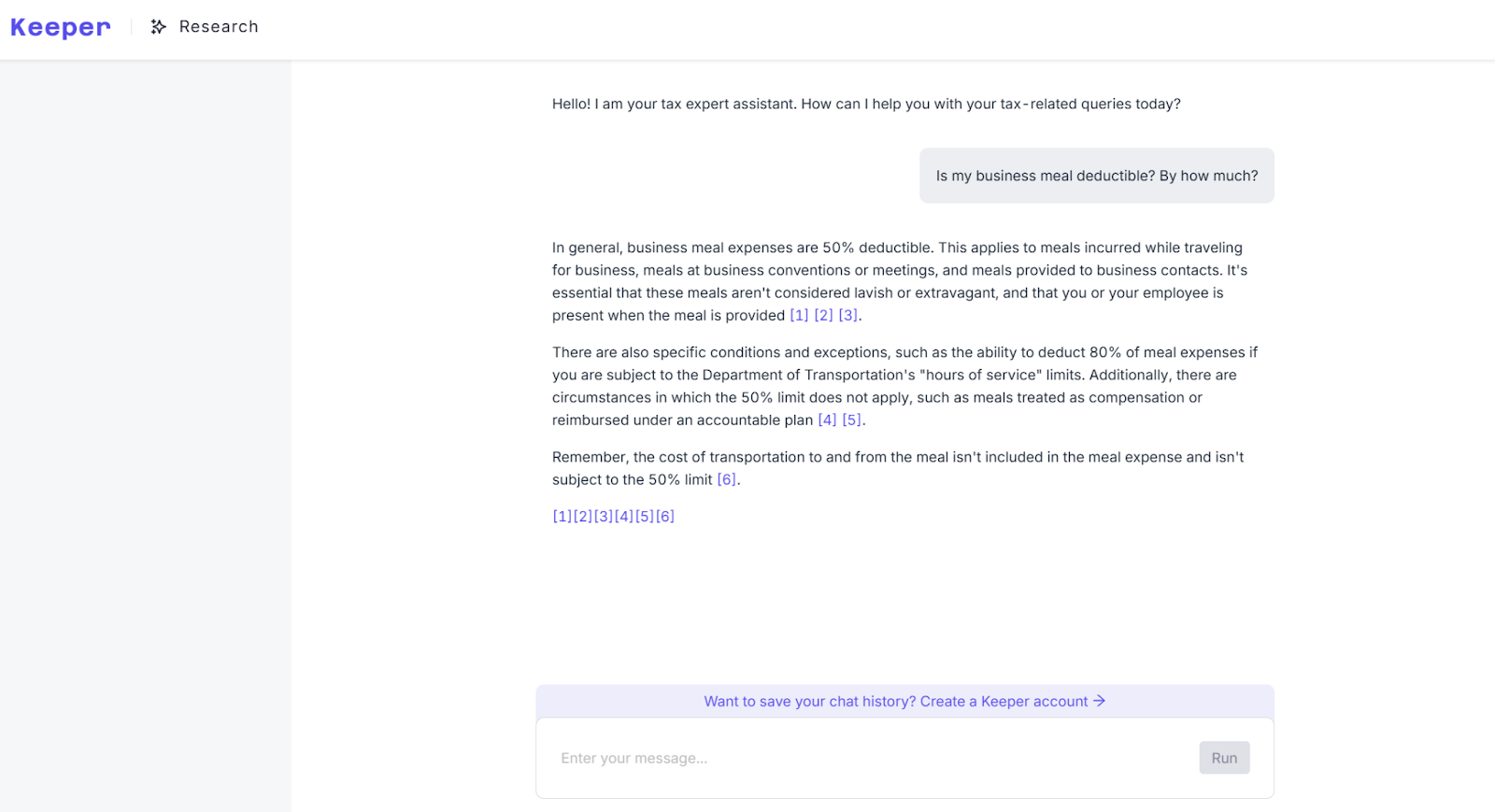Open the Research tab
The width and height of the screenshot is (1495, 812).
click(x=218, y=27)
